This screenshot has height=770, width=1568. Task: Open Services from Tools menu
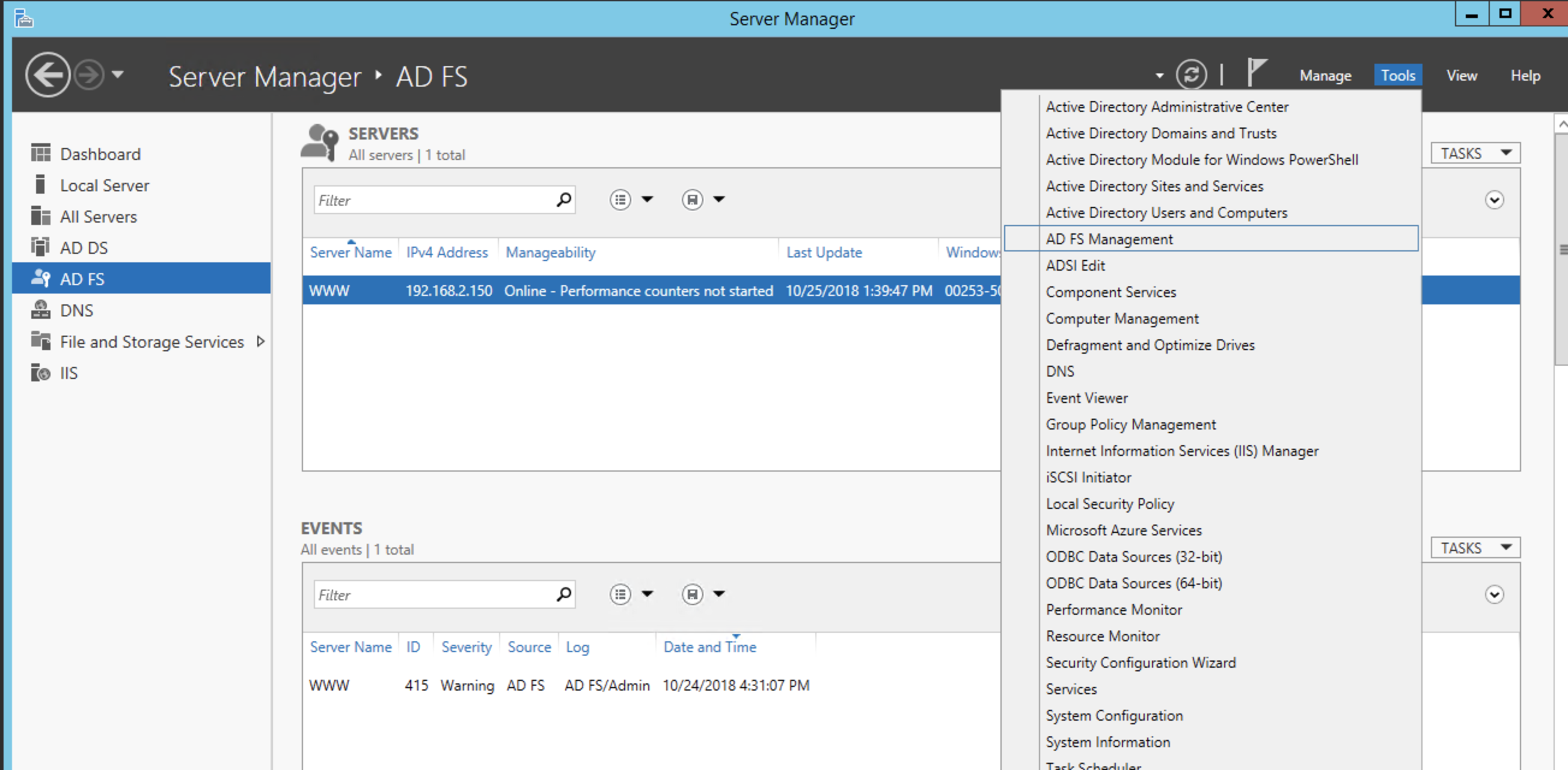(1071, 689)
